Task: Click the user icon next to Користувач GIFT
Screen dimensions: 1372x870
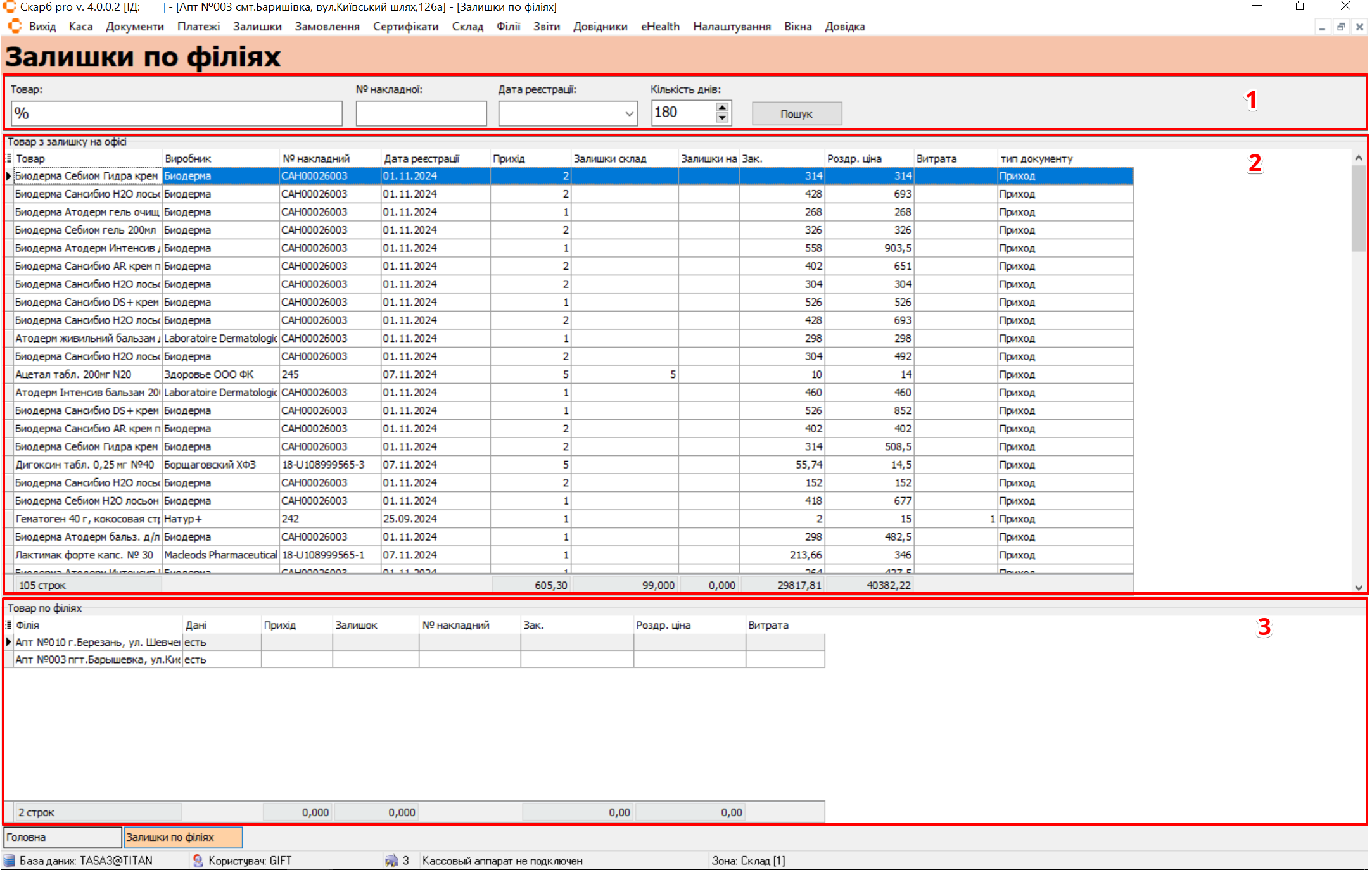Action: pos(198,861)
